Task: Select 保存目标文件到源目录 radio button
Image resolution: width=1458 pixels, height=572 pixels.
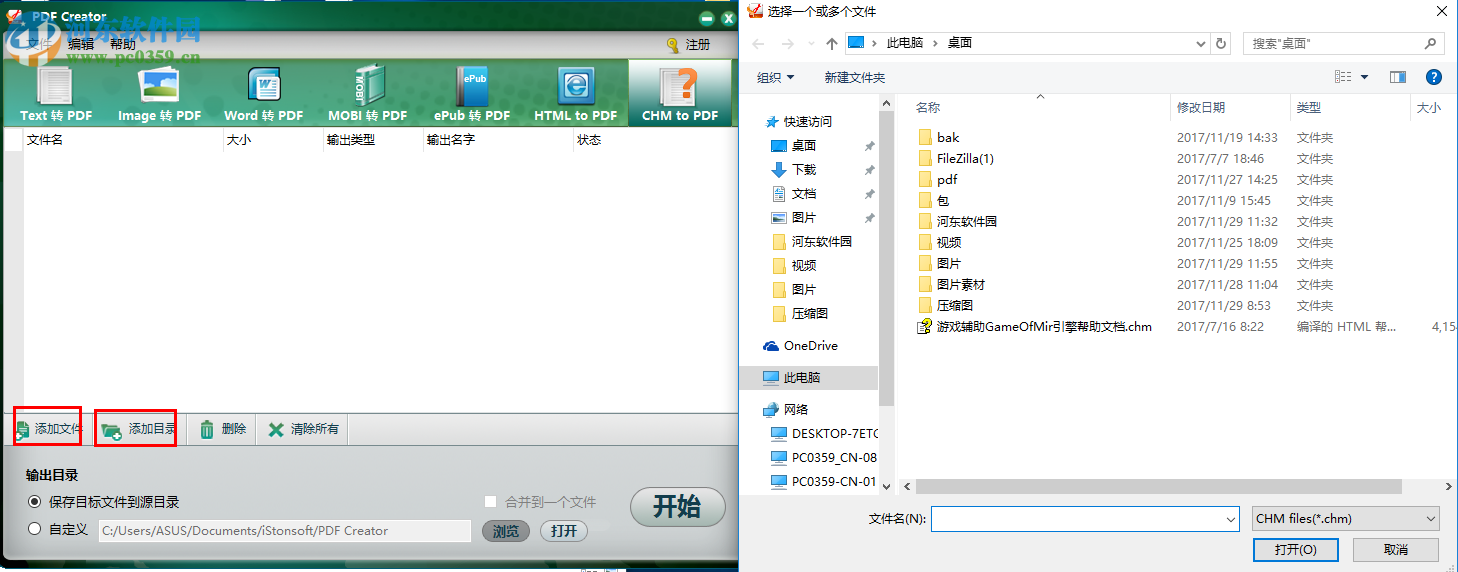Action: click(35, 502)
